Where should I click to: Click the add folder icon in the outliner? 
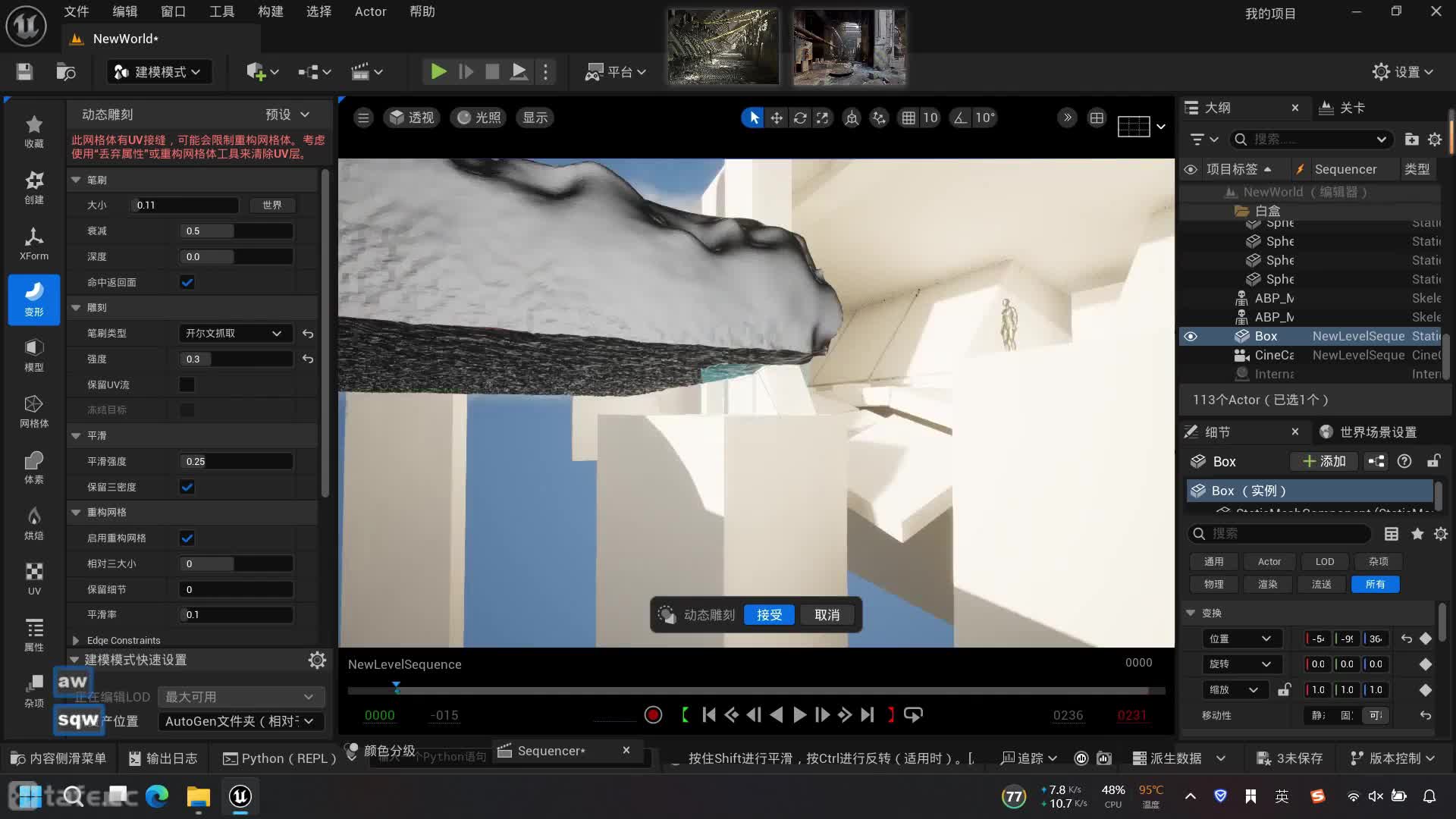click(1411, 140)
